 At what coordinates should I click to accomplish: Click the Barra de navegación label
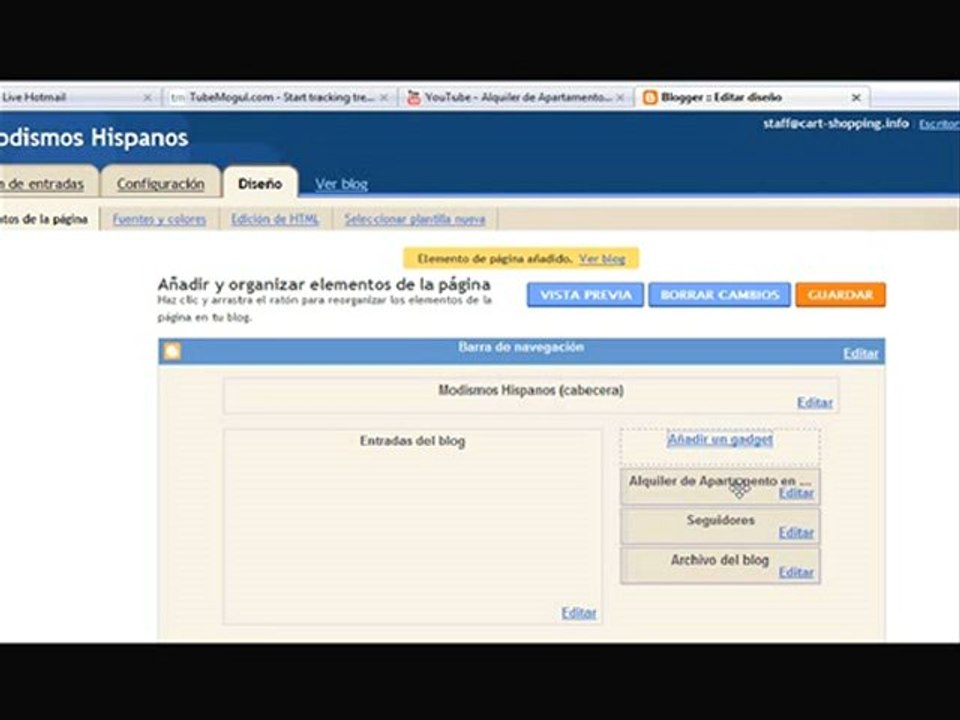coord(521,347)
